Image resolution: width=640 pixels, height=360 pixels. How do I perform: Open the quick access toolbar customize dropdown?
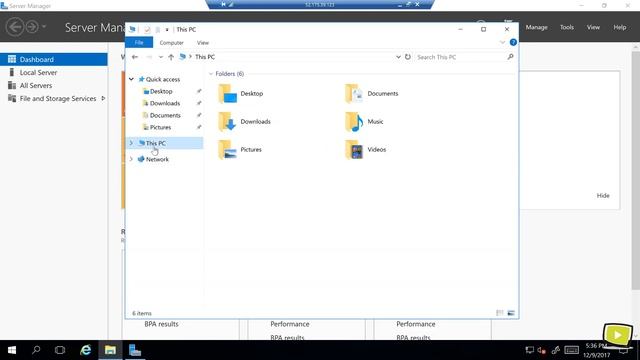pyautogui.click(x=167, y=29)
